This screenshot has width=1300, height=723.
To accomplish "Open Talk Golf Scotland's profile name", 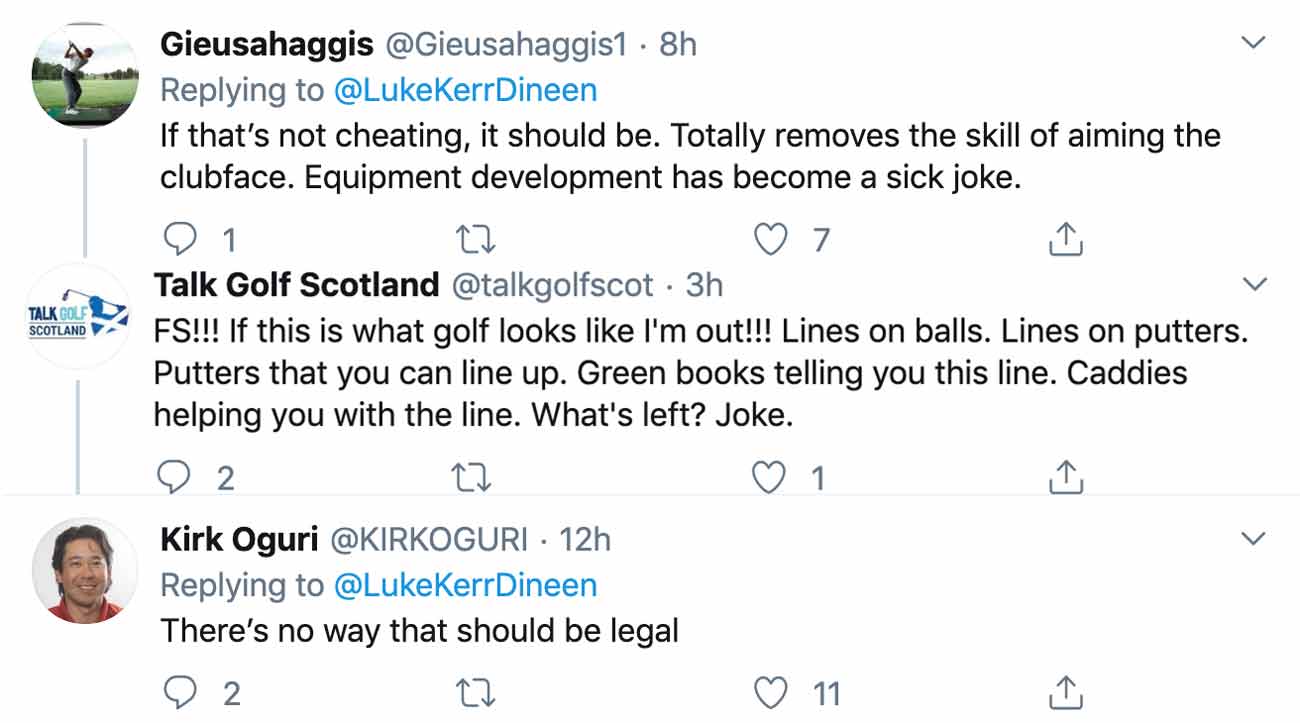I will 296,285.
